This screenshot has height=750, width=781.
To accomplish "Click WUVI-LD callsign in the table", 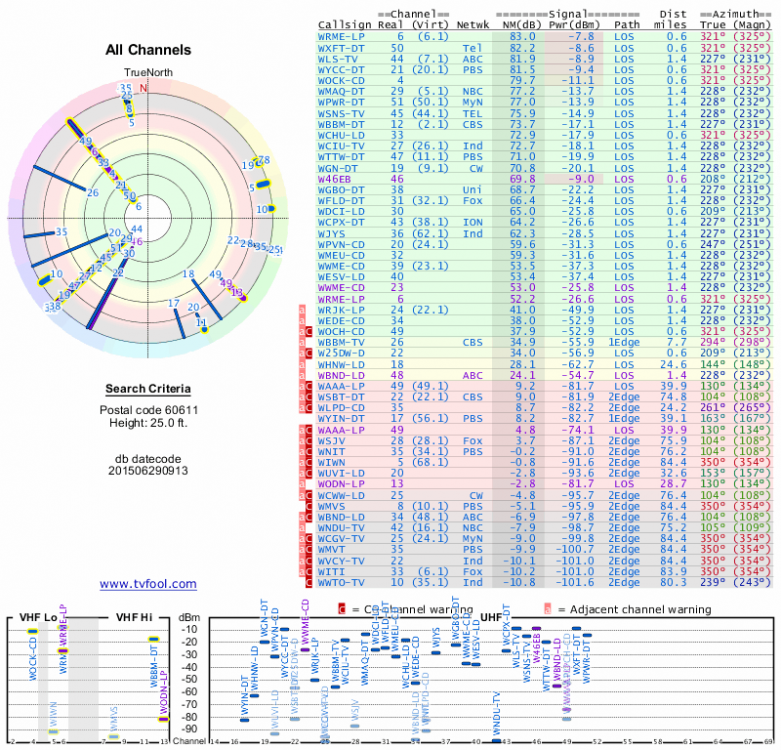I will (341, 474).
